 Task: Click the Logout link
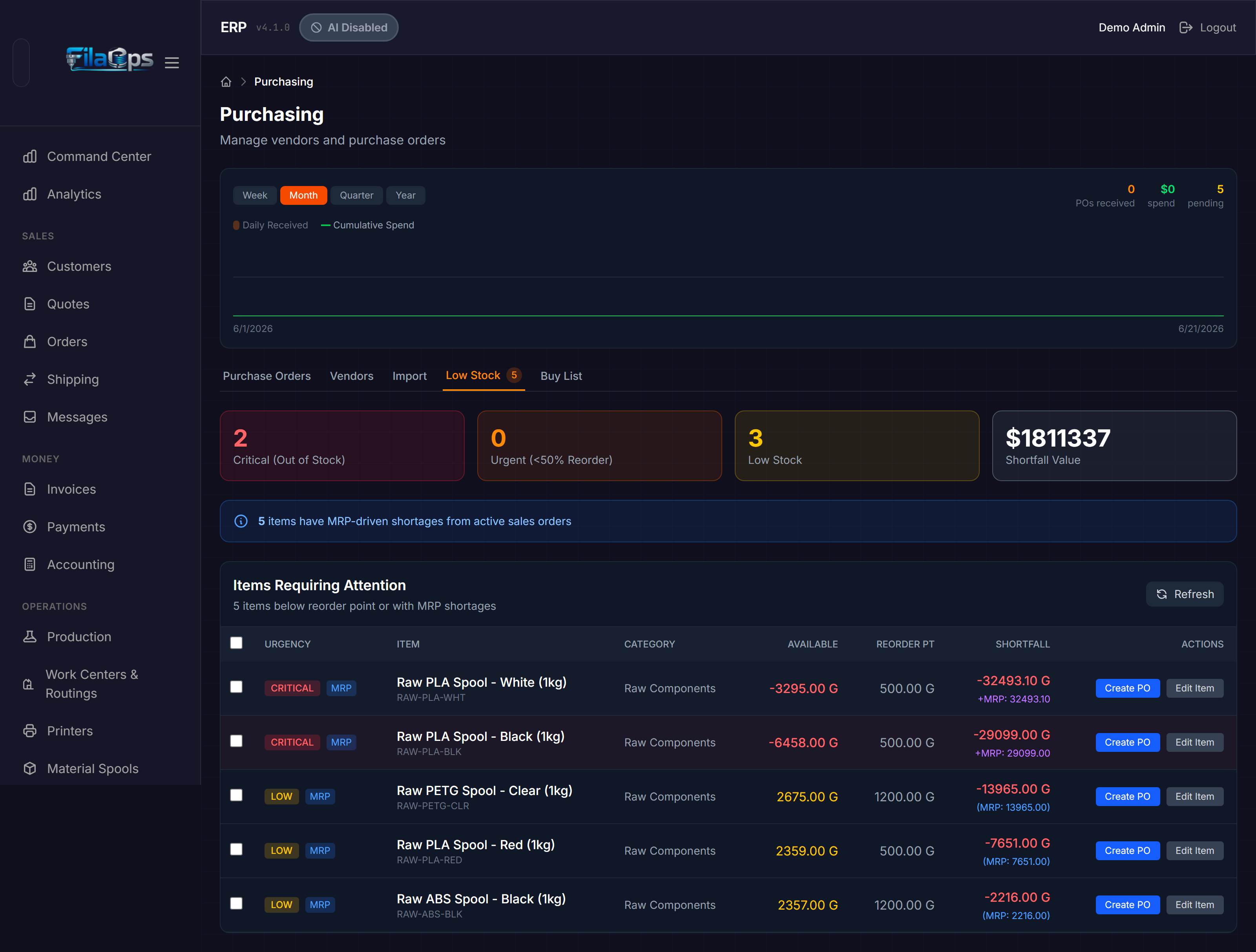1208,27
